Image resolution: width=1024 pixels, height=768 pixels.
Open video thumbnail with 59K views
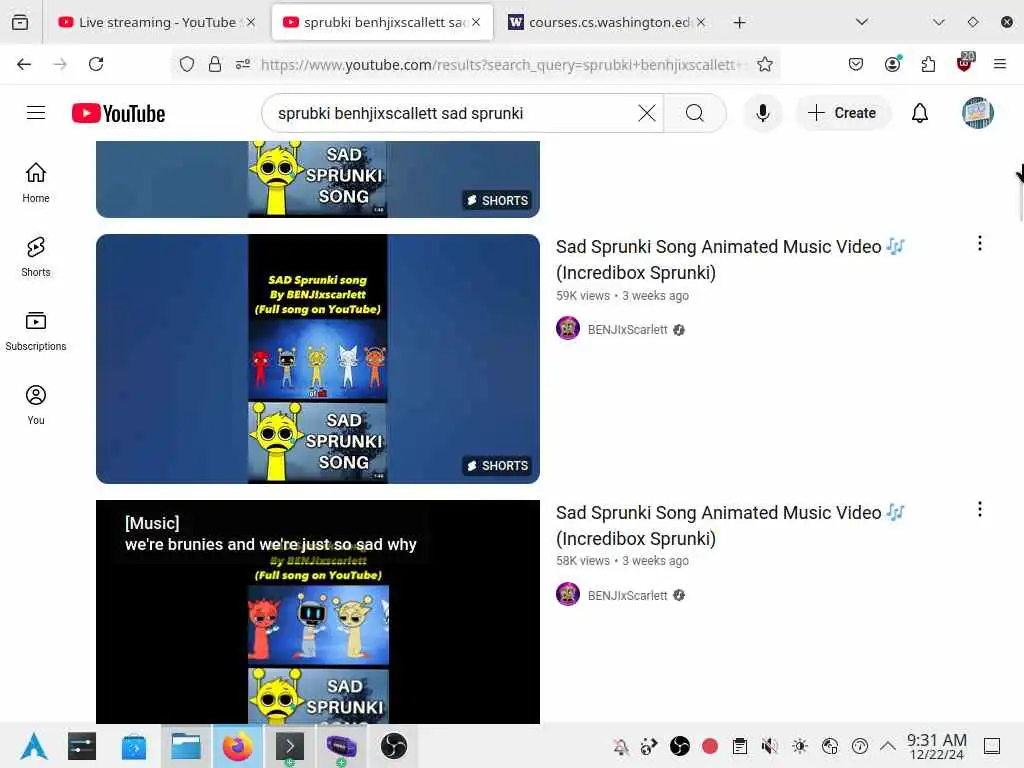(318, 359)
